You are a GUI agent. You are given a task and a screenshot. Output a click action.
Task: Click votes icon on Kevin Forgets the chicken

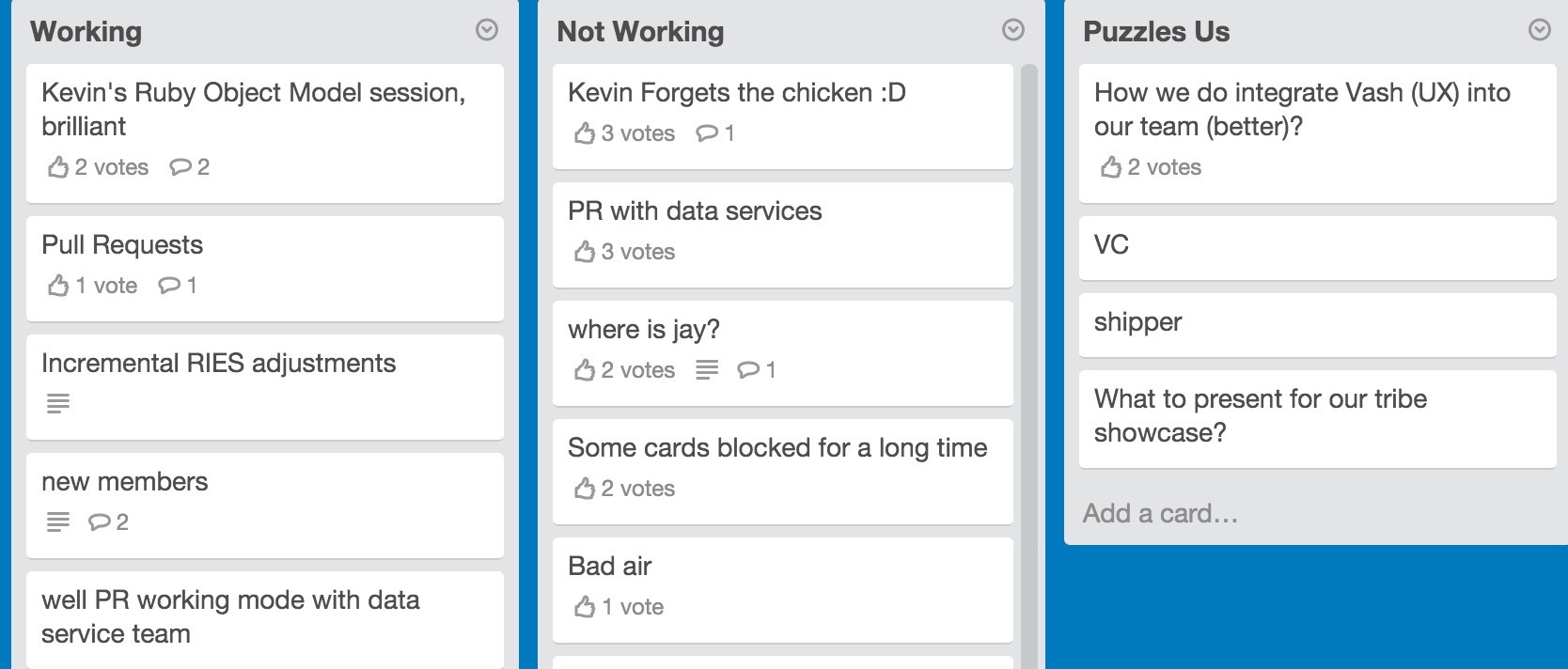pyautogui.click(x=585, y=133)
